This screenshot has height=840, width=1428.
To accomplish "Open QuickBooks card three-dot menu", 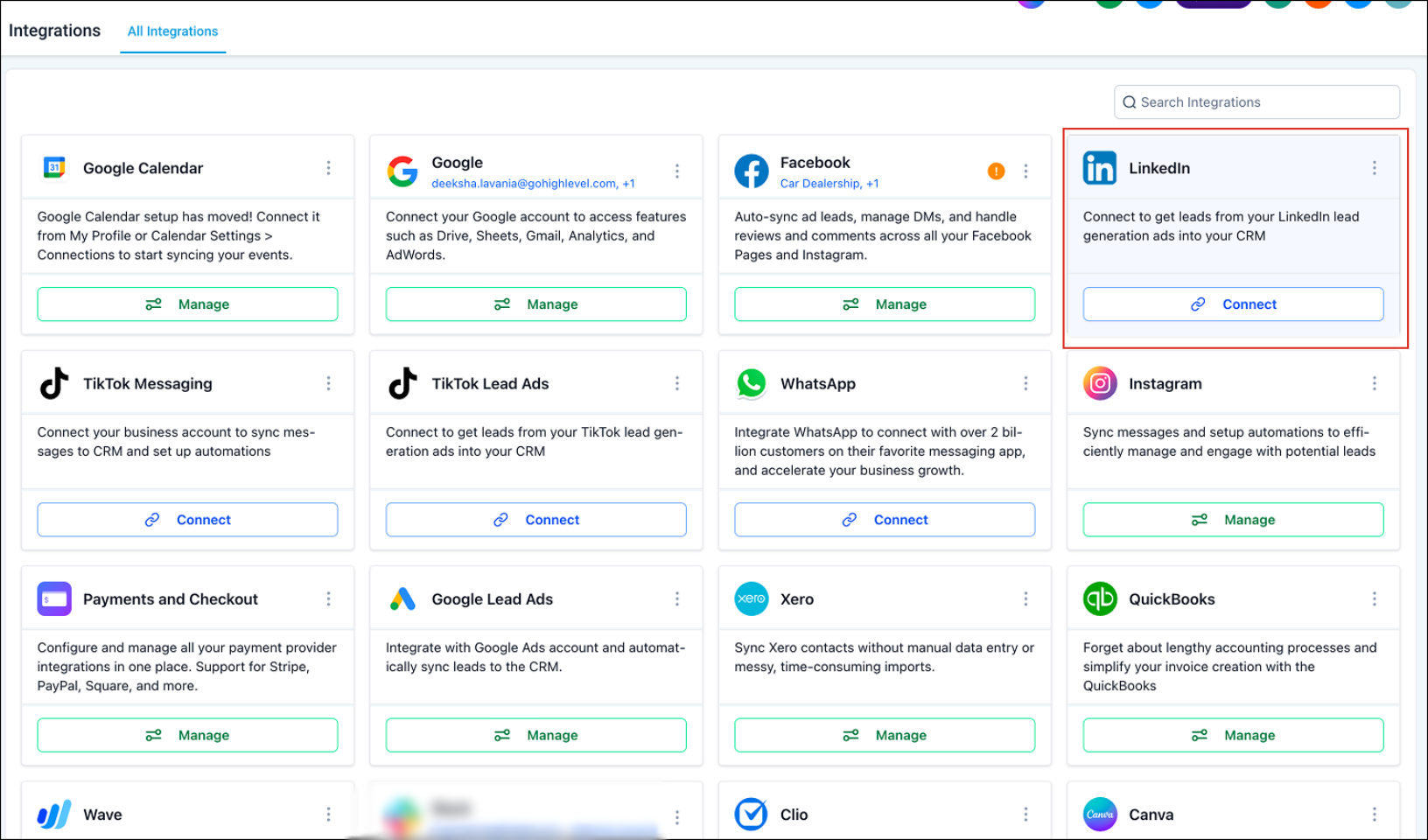I will [x=1374, y=599].
